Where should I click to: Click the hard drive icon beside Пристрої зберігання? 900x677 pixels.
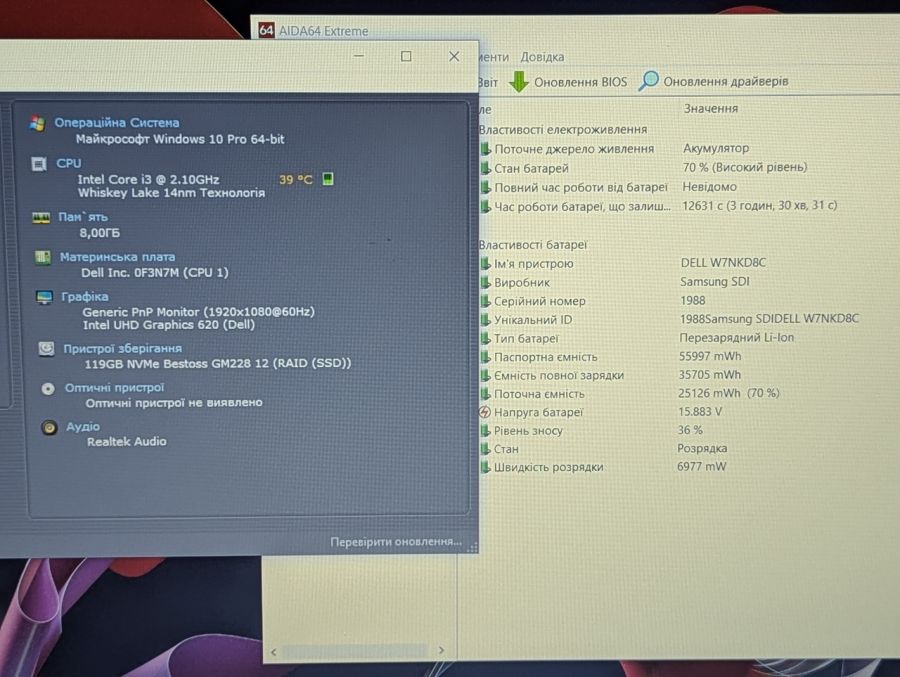coord(46,349)
